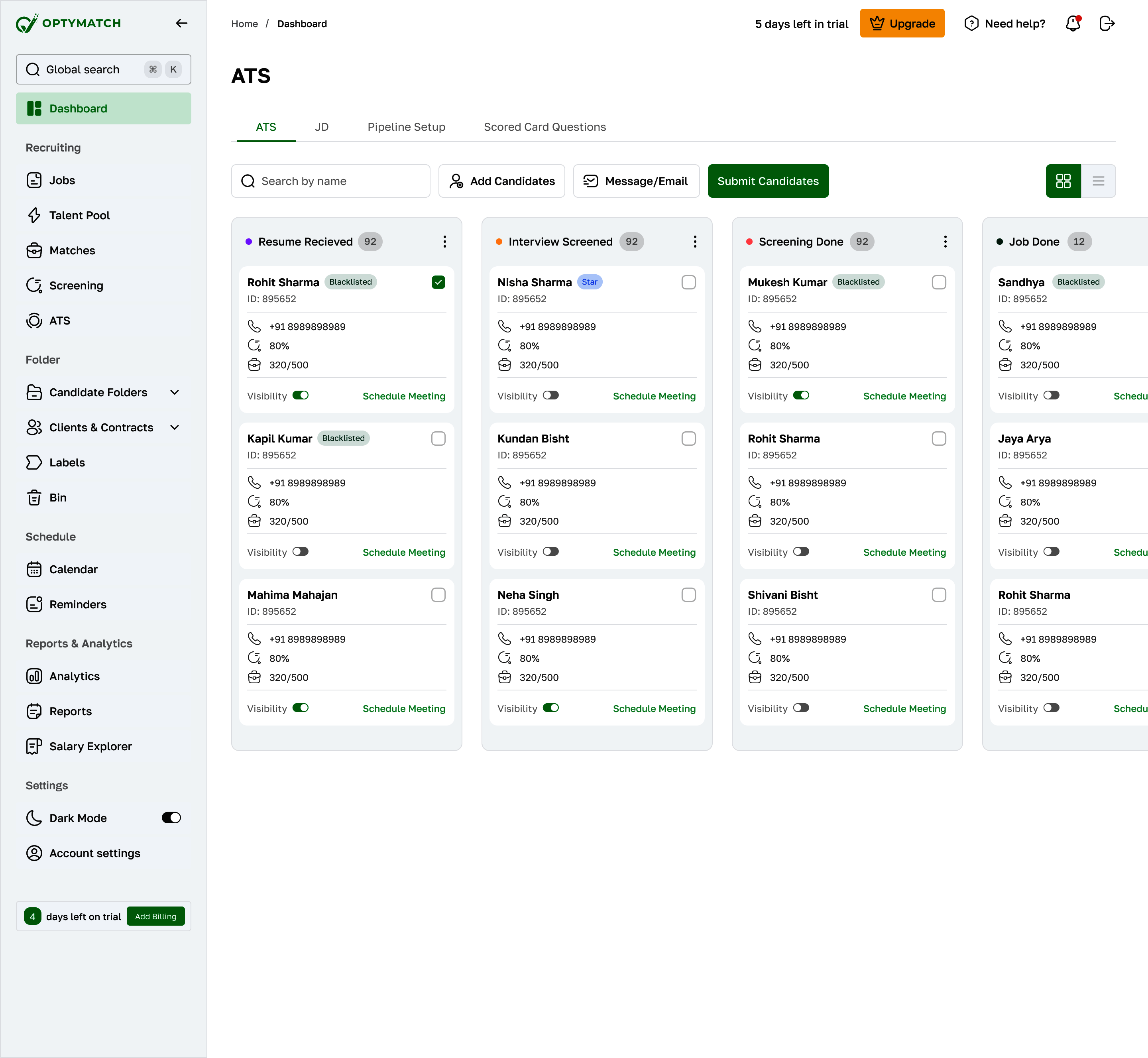Click the logout icon in header

point(1107,24)
